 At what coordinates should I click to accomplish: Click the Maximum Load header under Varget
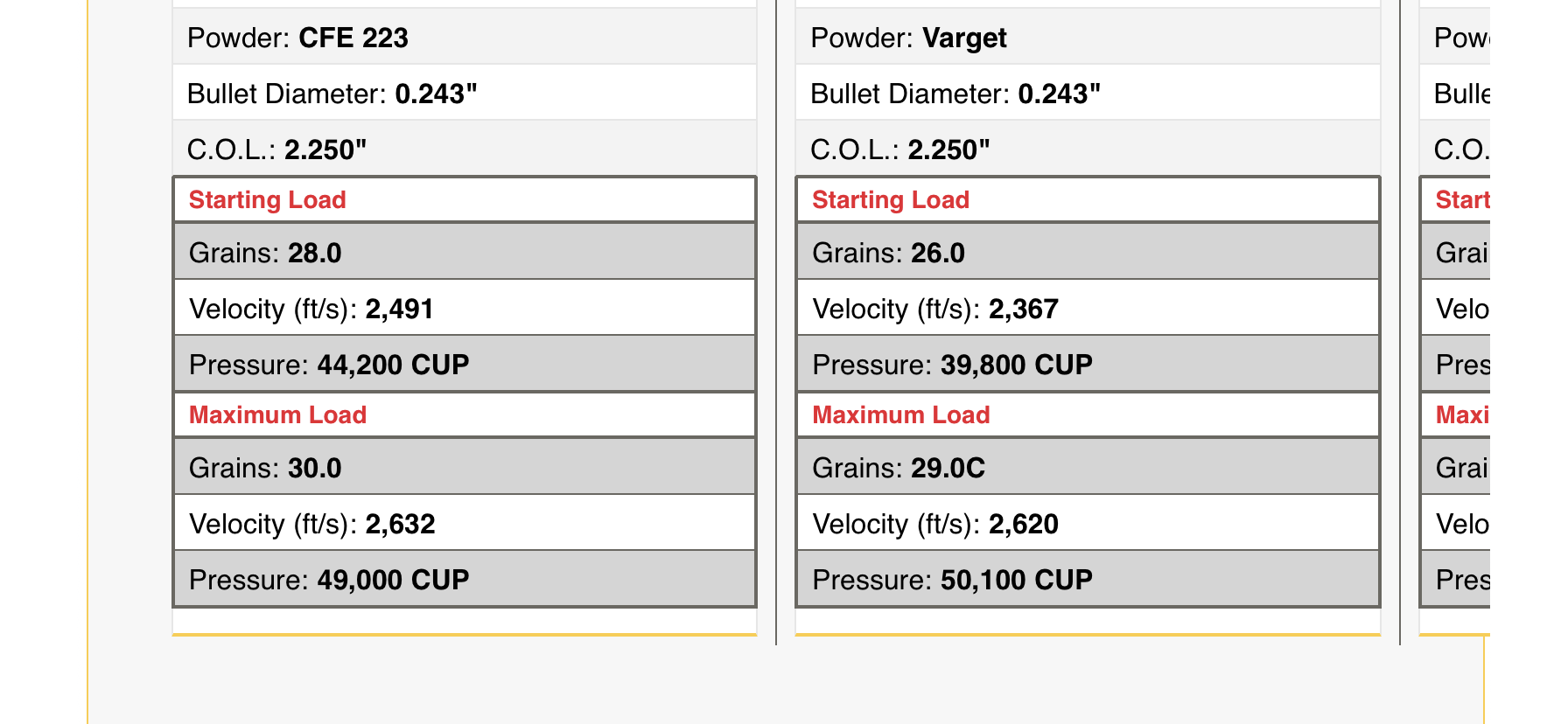1088,414
